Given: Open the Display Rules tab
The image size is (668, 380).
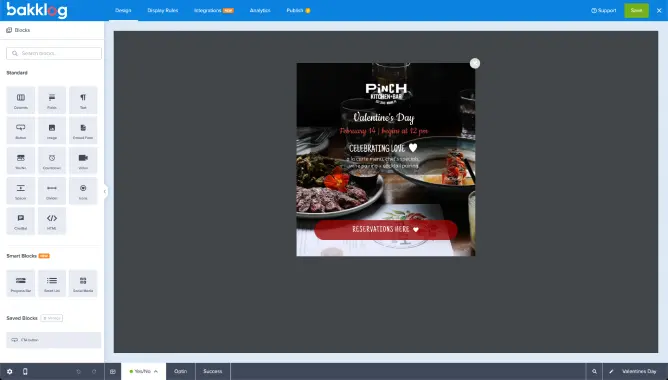Looking at the screenshot, I should tap(163, 10).
